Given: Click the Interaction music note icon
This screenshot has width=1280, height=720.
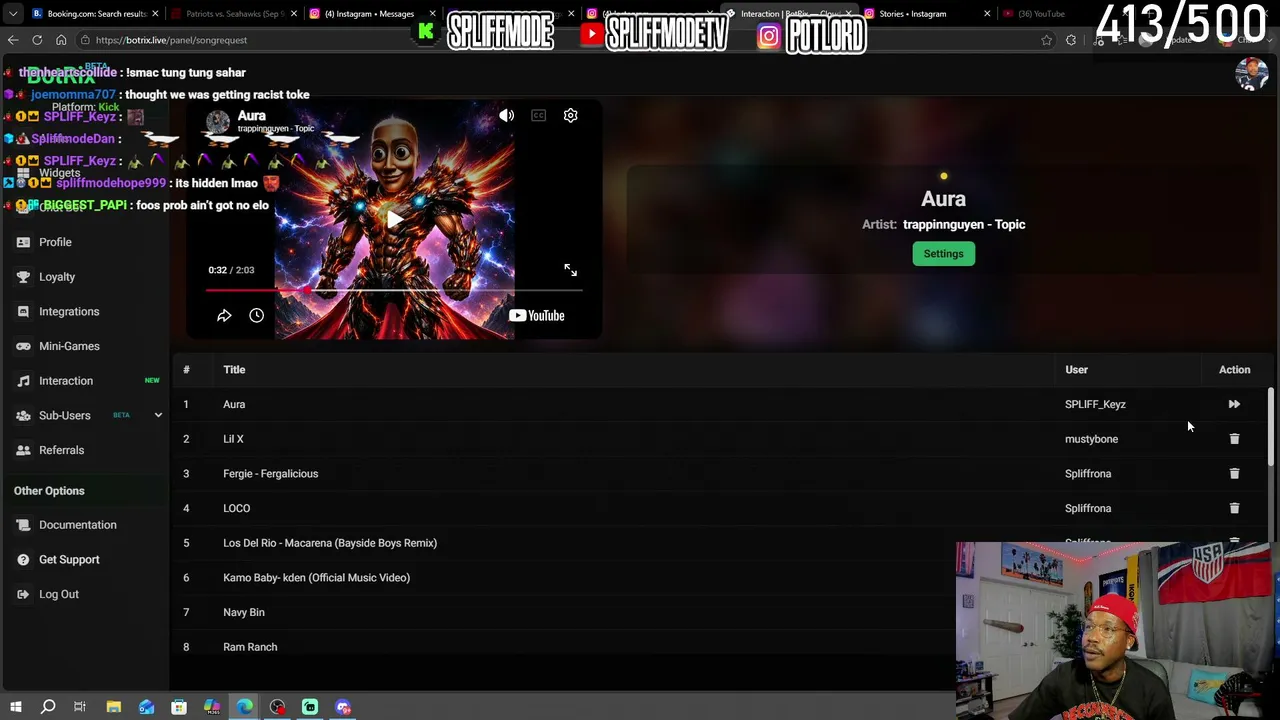Looking at the screenshot, I should [x=23, y=381].
